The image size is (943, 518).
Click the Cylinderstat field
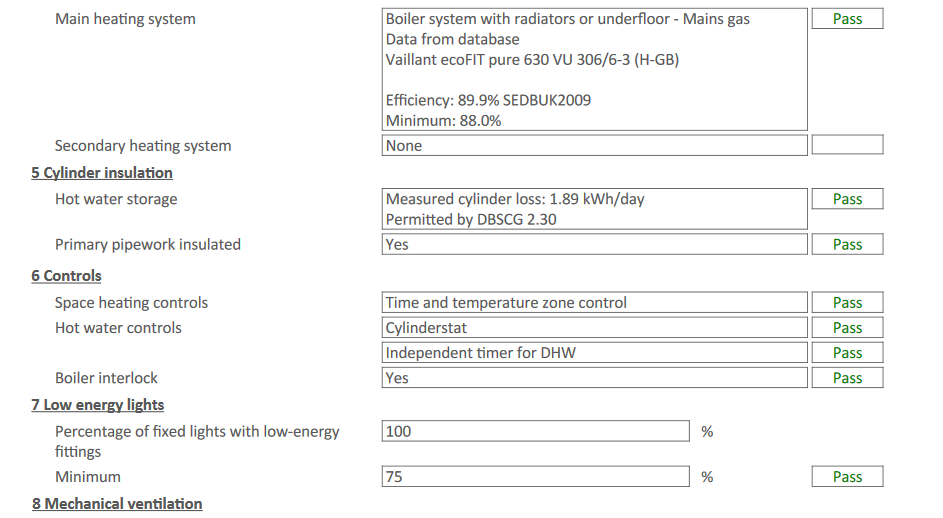[594, 327]
